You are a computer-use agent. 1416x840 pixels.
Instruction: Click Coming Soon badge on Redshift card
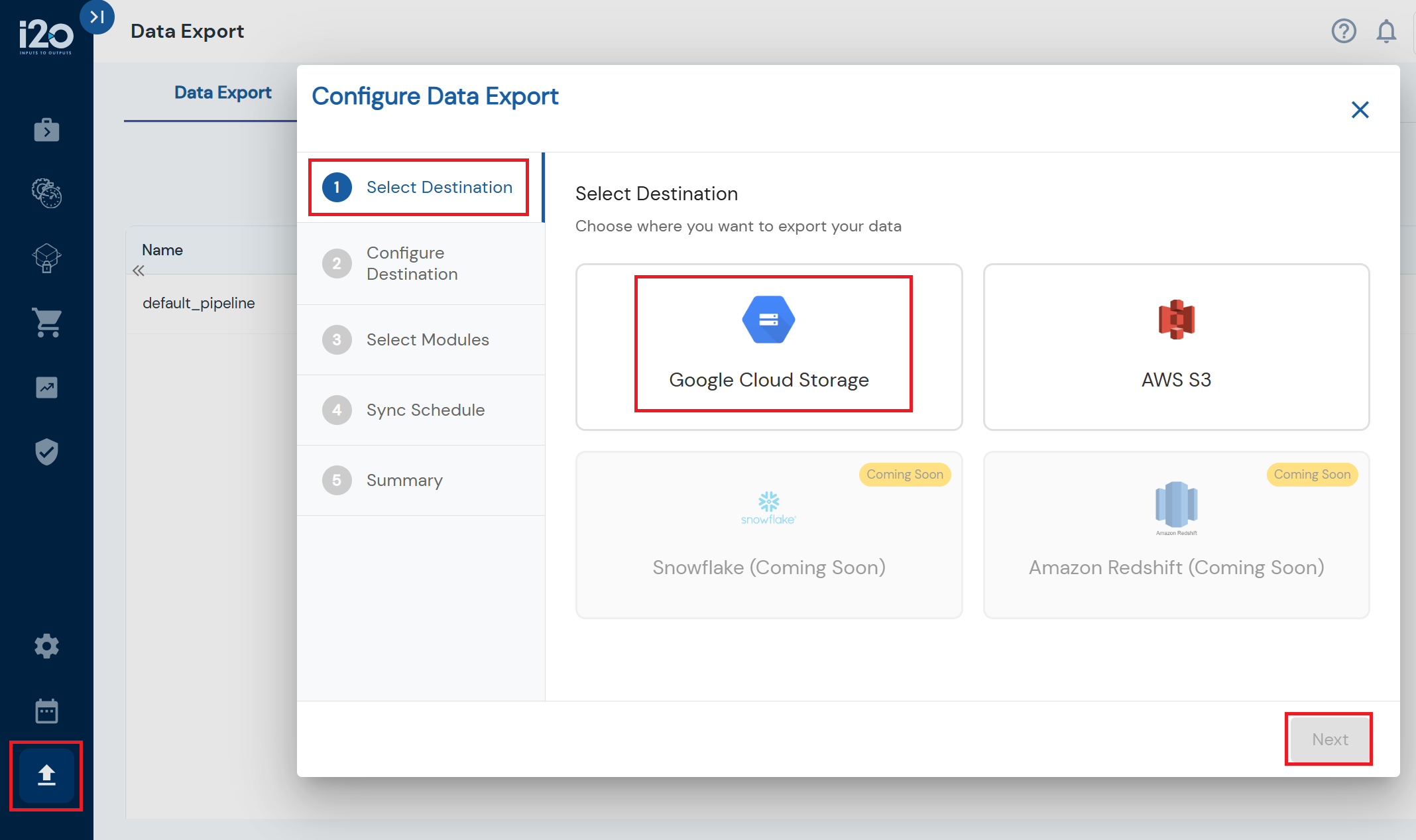pos(1312,475)
